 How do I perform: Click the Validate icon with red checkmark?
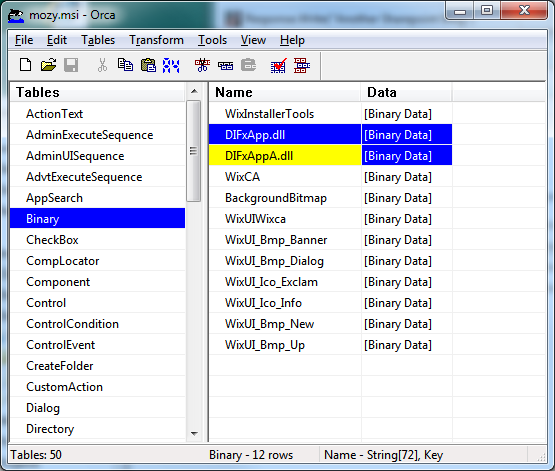[x=279, y=65]
